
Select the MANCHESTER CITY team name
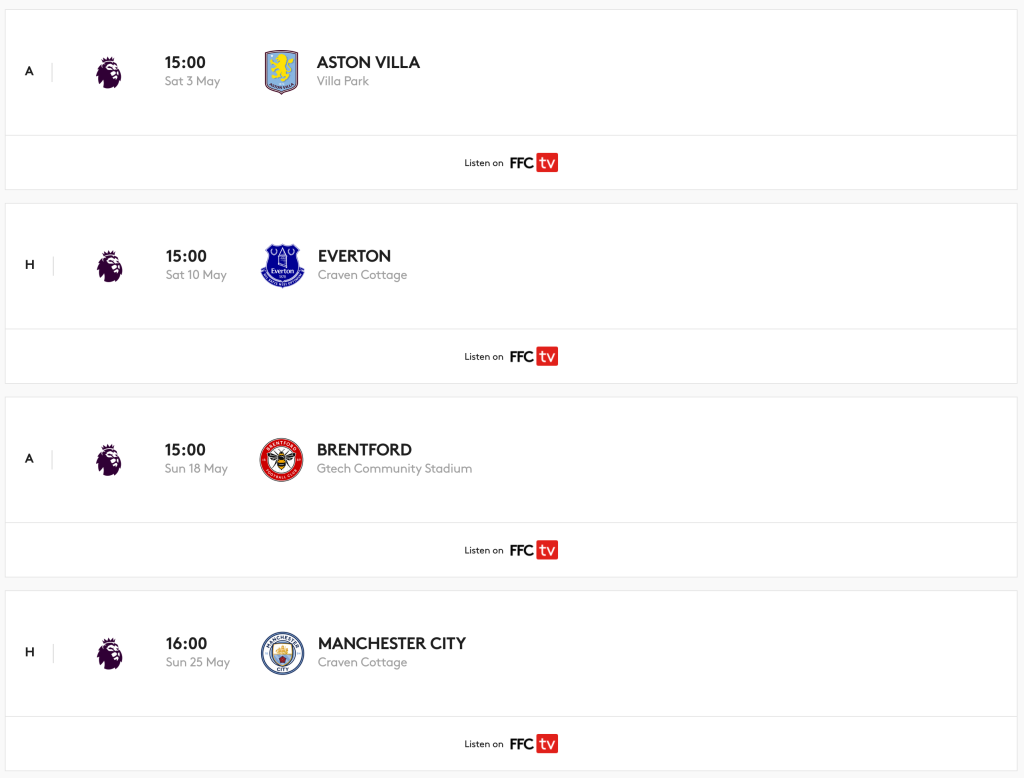392,643
